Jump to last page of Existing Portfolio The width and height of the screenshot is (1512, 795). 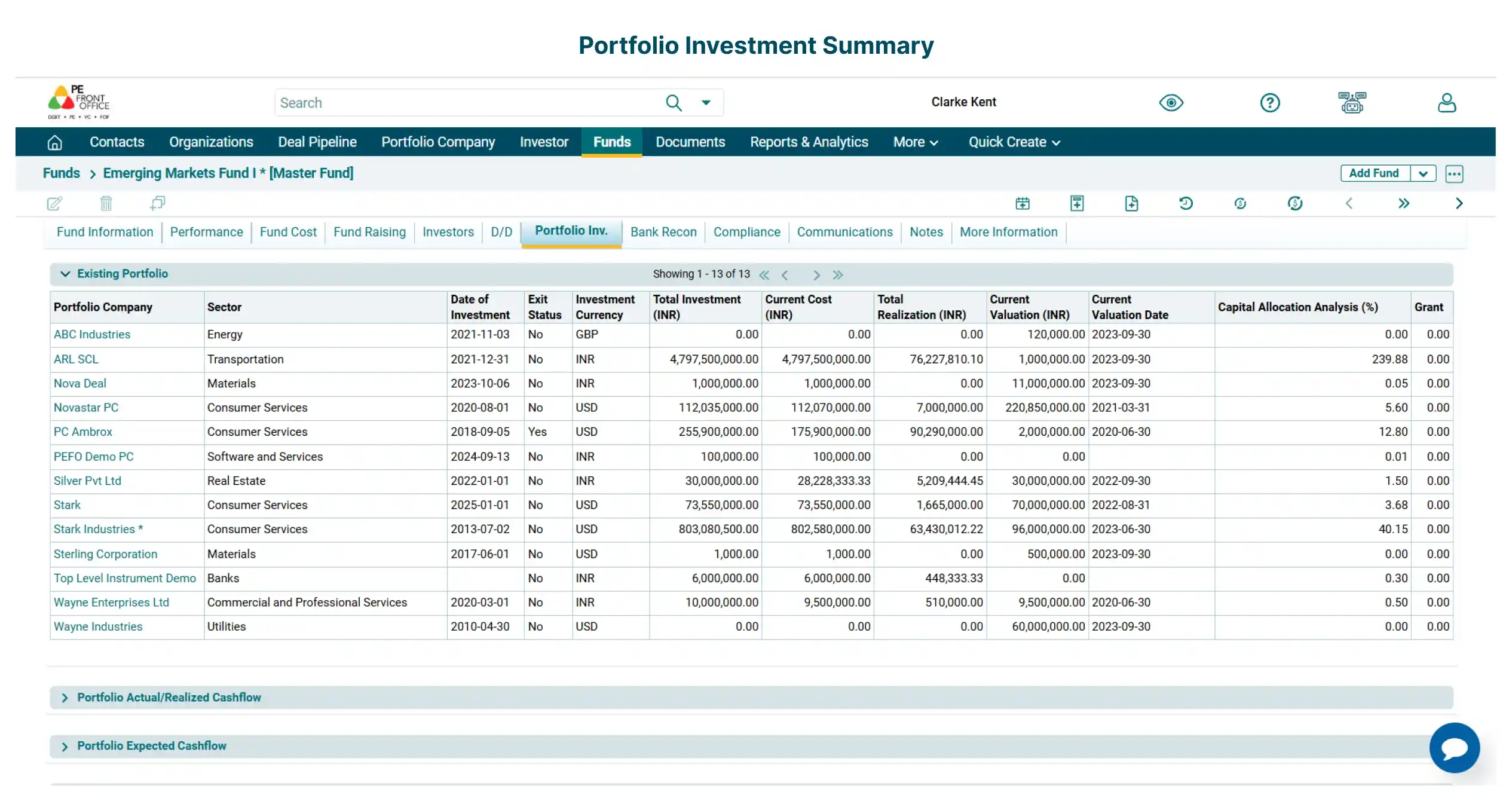pos(837,275)
